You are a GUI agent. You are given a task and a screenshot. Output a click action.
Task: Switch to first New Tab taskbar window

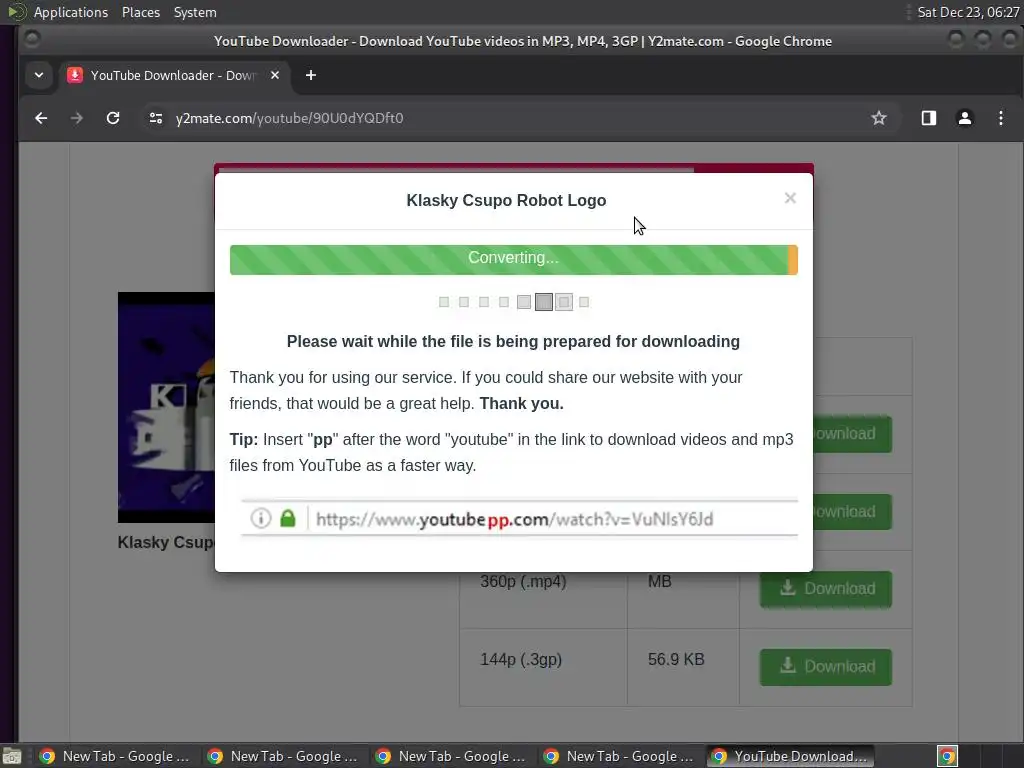point(115,756)
